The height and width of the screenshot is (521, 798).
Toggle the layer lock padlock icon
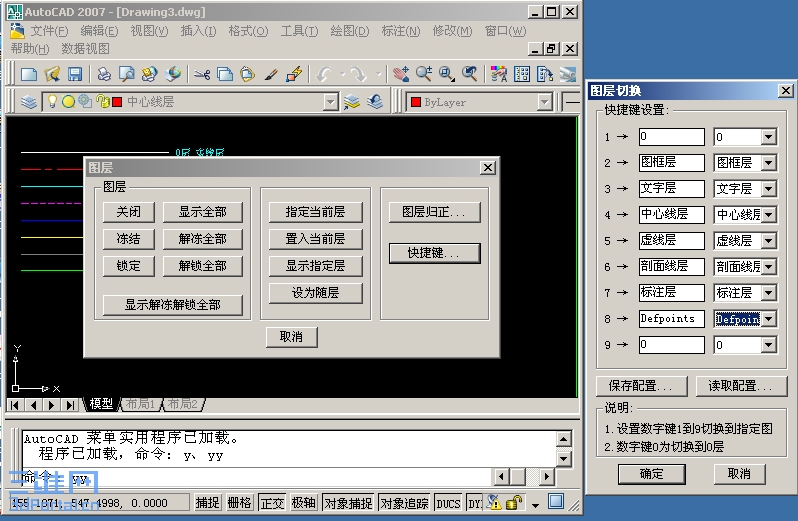click(x=103, y=102)
